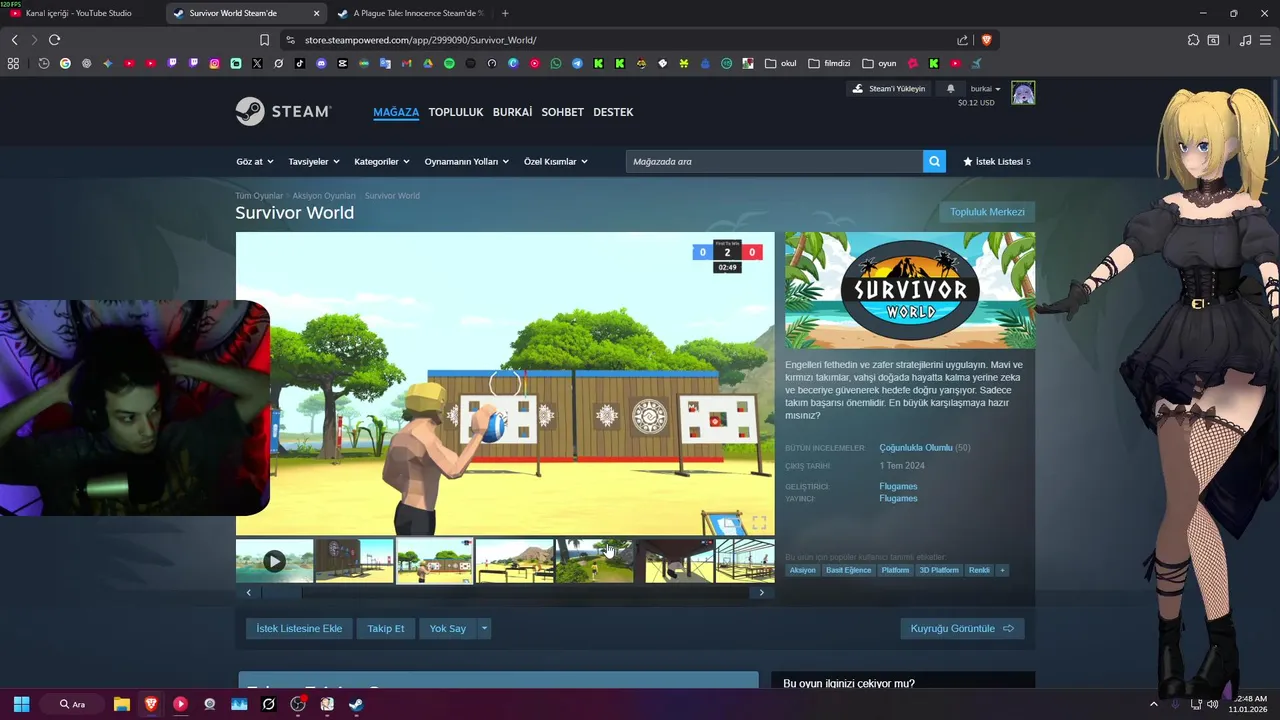Open the Gmail bookmark icon
Viewport: 1280px width, 720px height.
point(406,63)
